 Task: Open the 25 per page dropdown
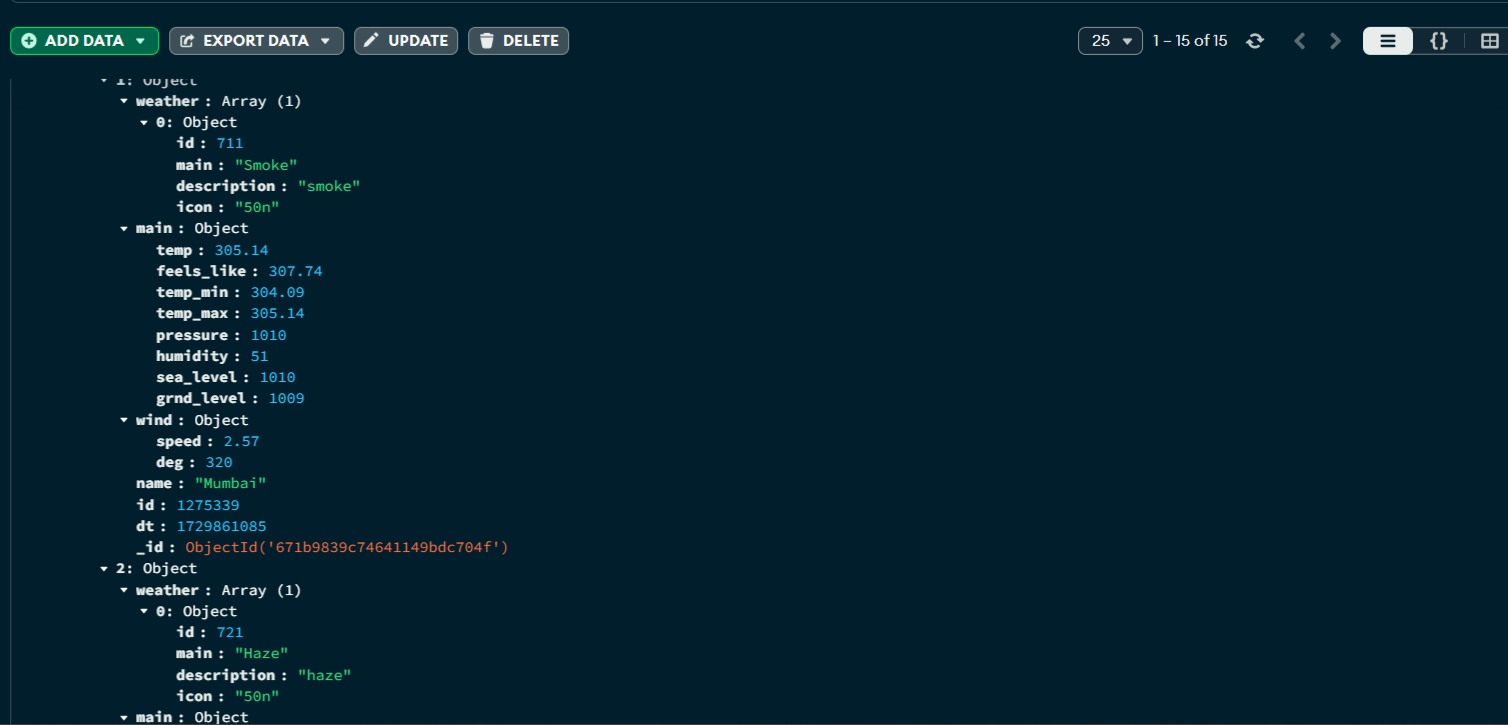click(x=1110, y=41)
